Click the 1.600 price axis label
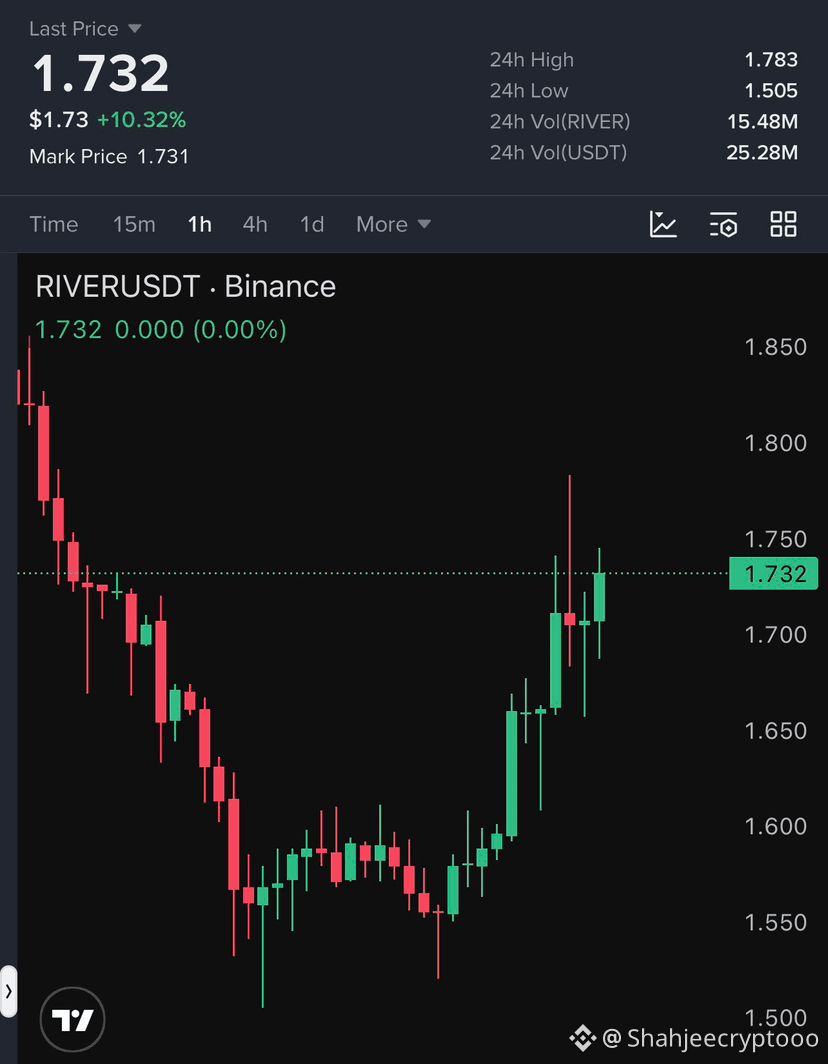 776,826
